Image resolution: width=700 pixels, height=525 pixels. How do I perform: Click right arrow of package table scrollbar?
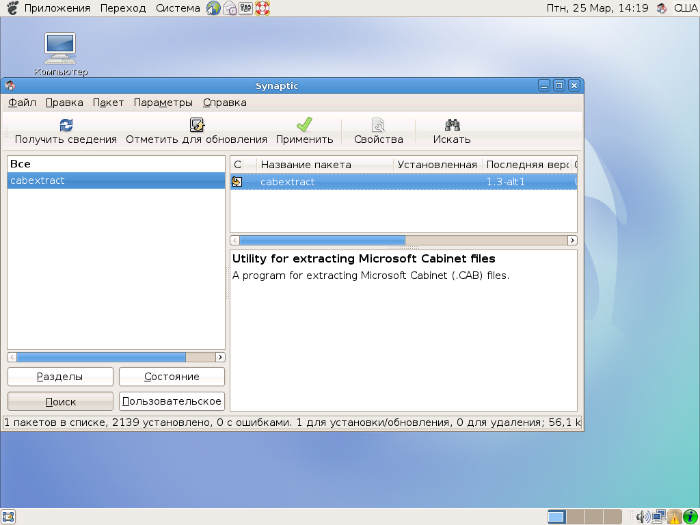click(x=572, y=241)
